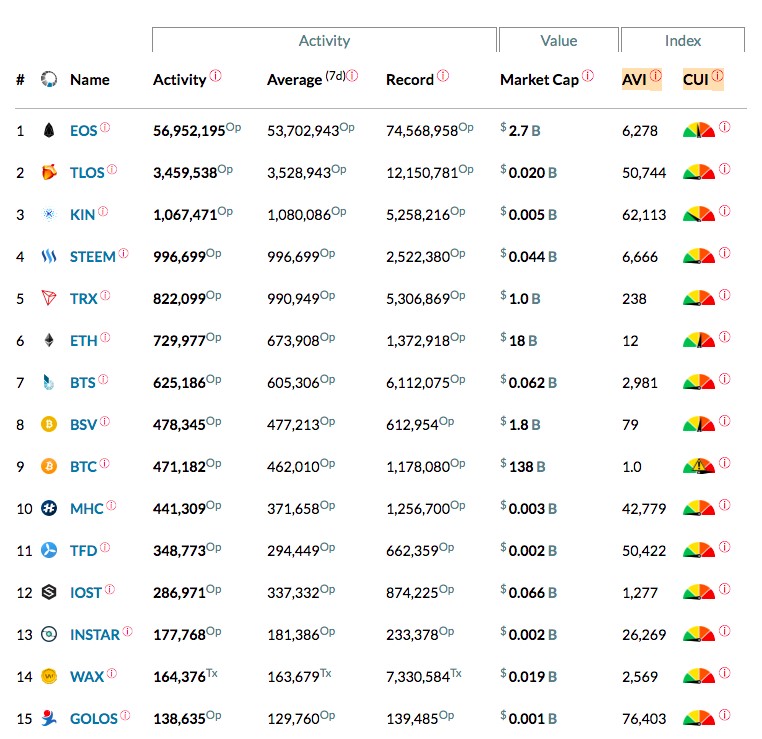Click BTC market cap $138 B
762x739 pixels.
pyautogui.click(x=523, y=467)
